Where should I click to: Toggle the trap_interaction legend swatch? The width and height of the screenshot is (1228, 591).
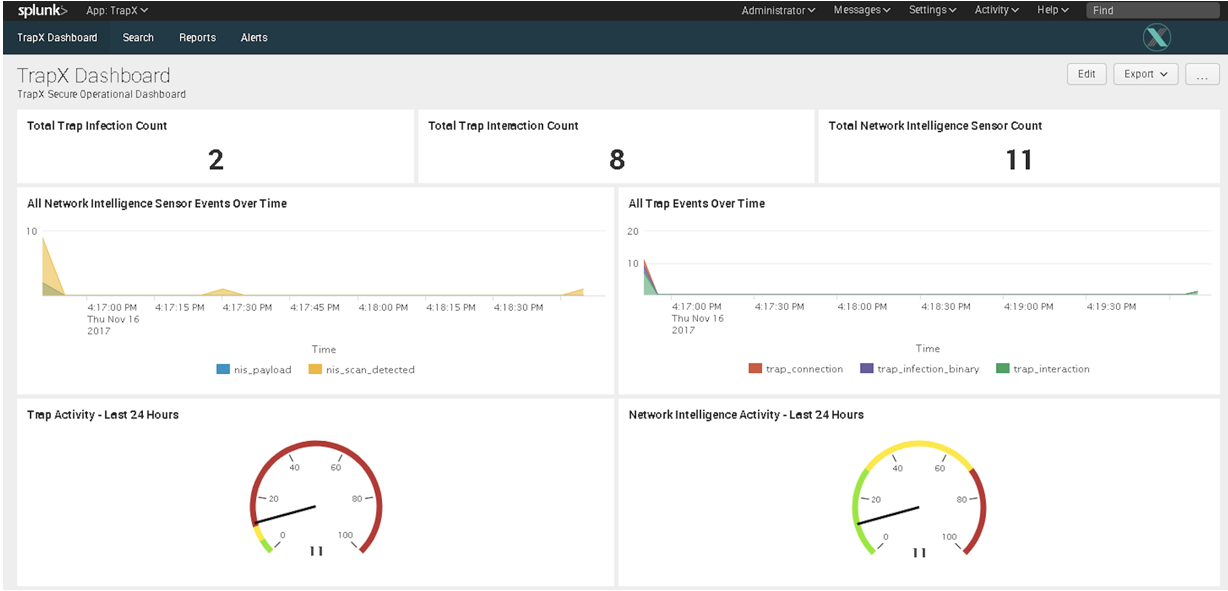[1003, 369]
